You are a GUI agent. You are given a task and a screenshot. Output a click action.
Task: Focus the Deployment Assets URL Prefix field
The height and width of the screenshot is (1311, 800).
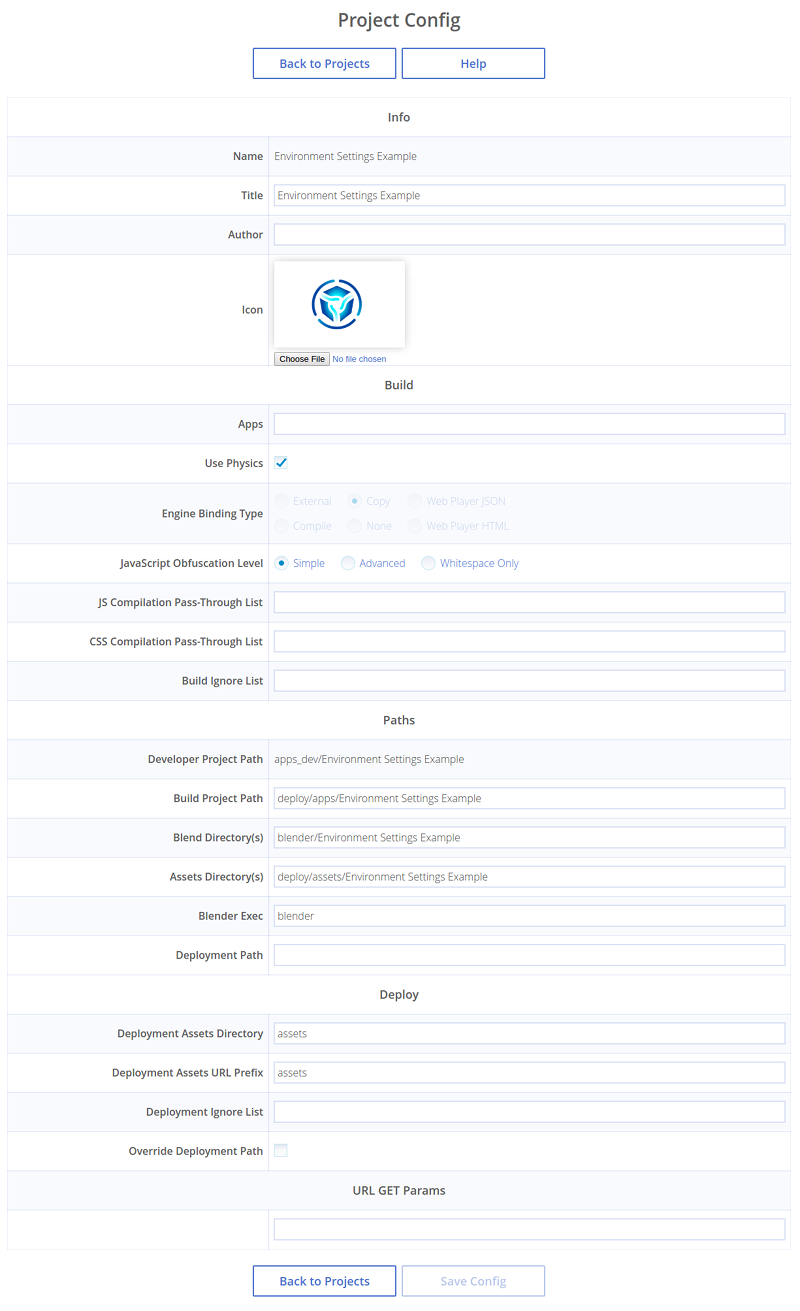point(529,1072)
